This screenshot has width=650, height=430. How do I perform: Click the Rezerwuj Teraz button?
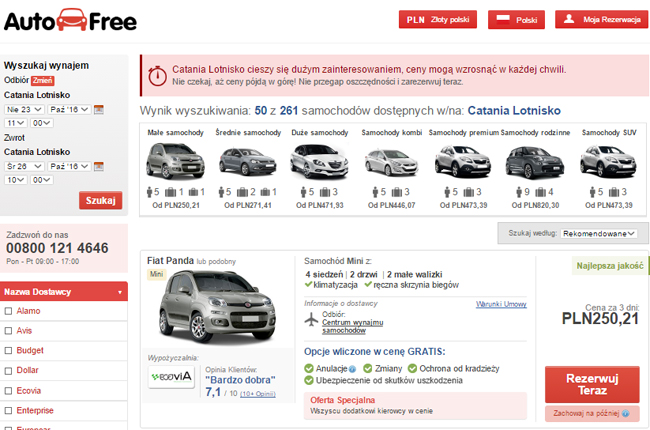tap(592, 384)
